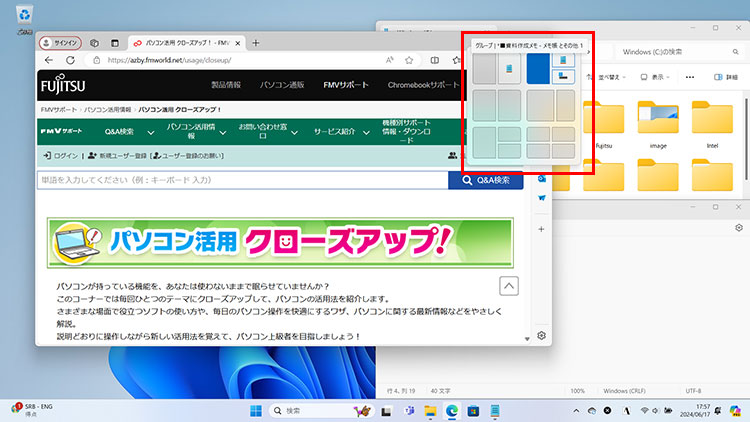The height and width of the screenshot is (422, 750).
Task: Select the FMVサポート top menu item
Action: coord(349,85)
